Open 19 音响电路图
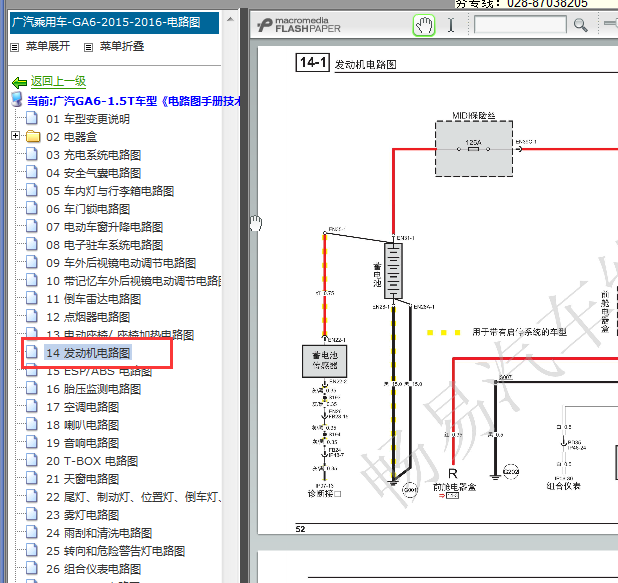 coord(82,443)
